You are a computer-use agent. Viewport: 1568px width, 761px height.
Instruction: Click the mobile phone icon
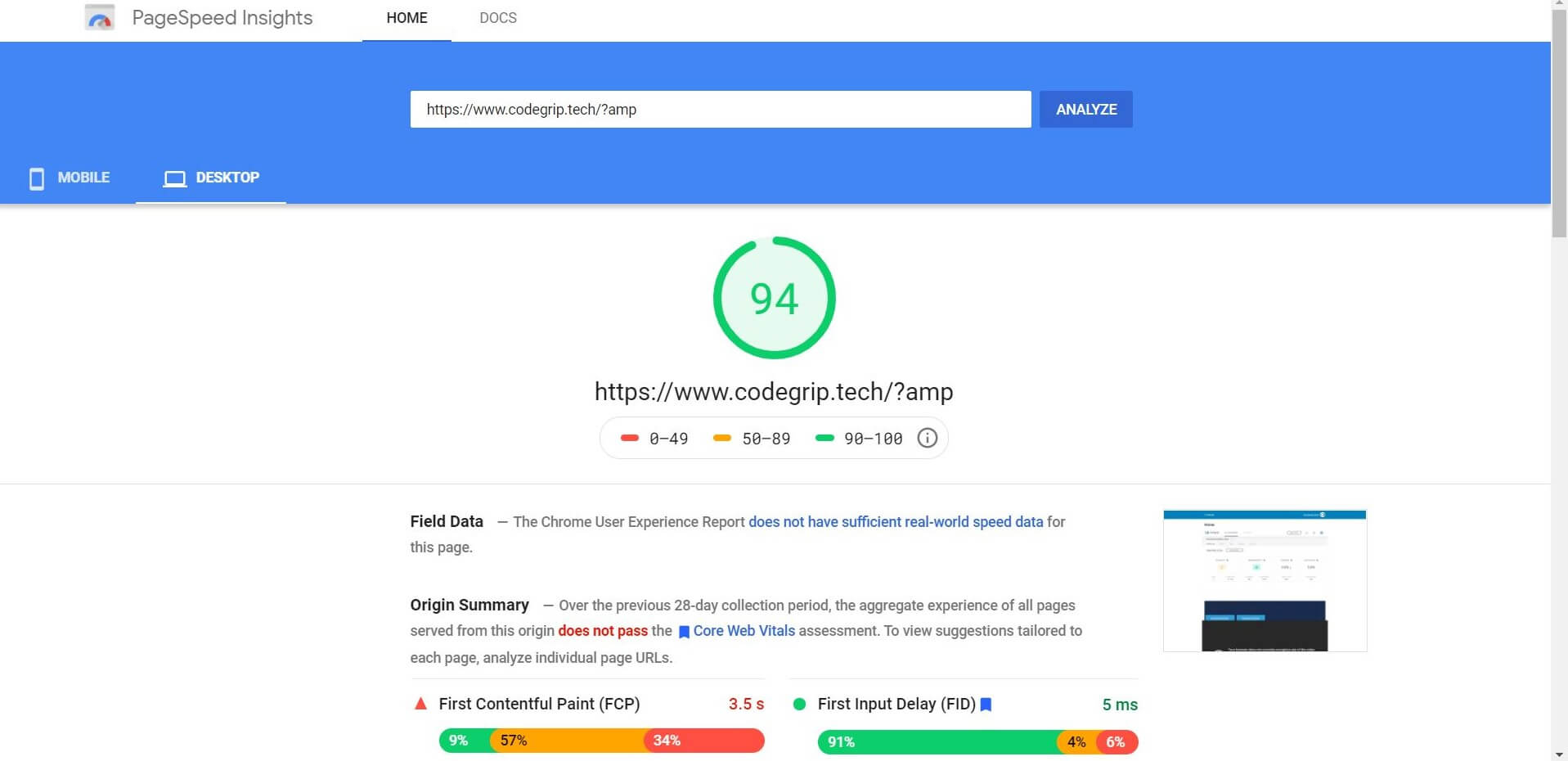coord(37,178)
